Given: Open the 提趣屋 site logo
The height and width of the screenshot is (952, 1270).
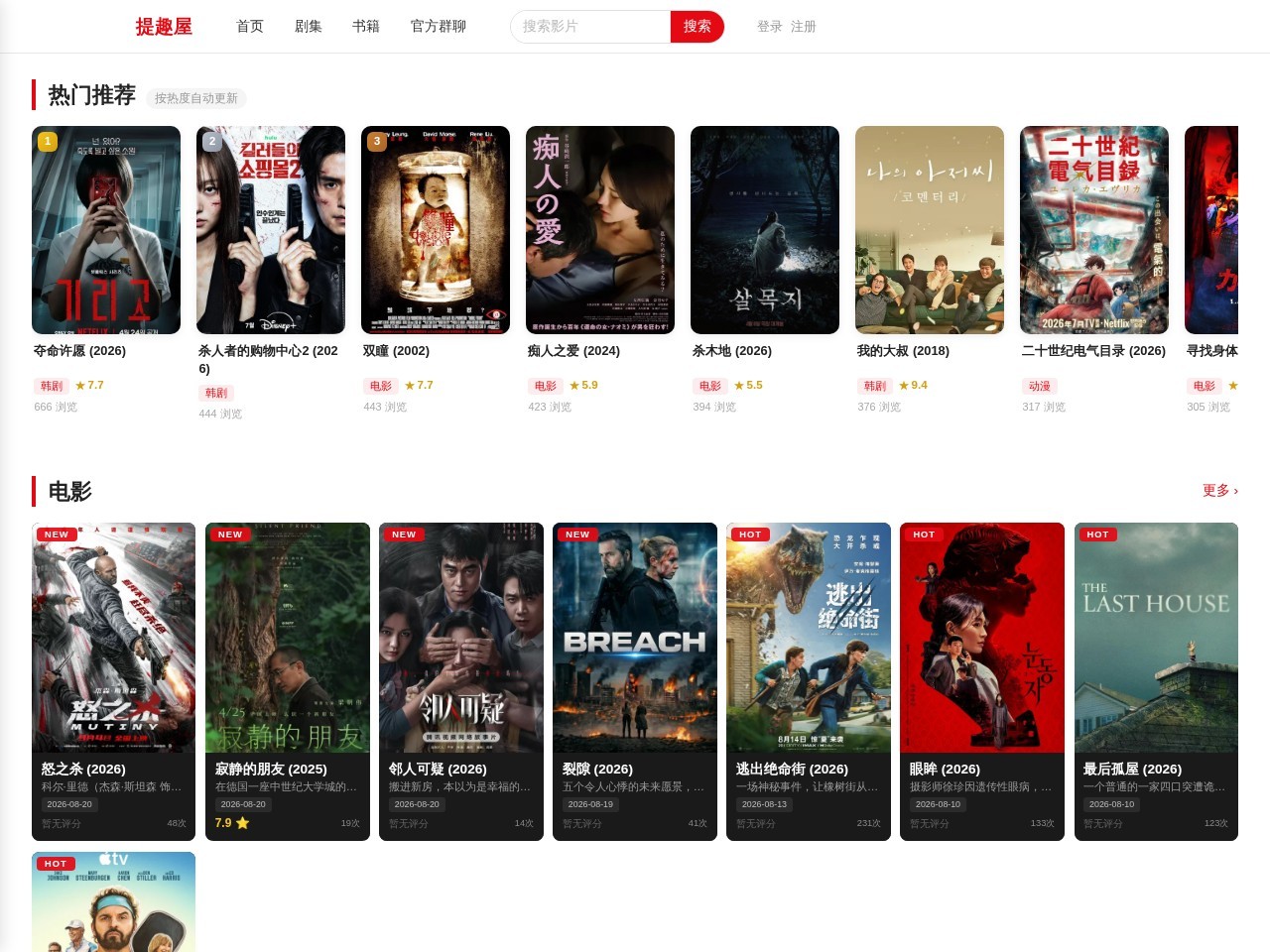Looking at the screenshot, I should pos(164,27).
